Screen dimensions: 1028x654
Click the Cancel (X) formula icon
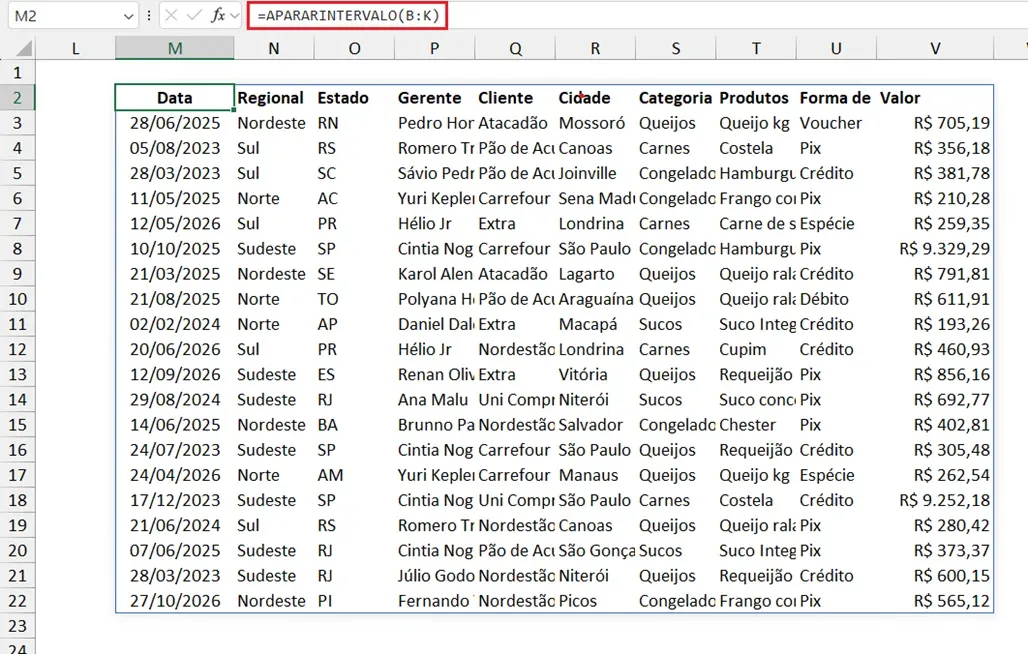pos(171,15)
